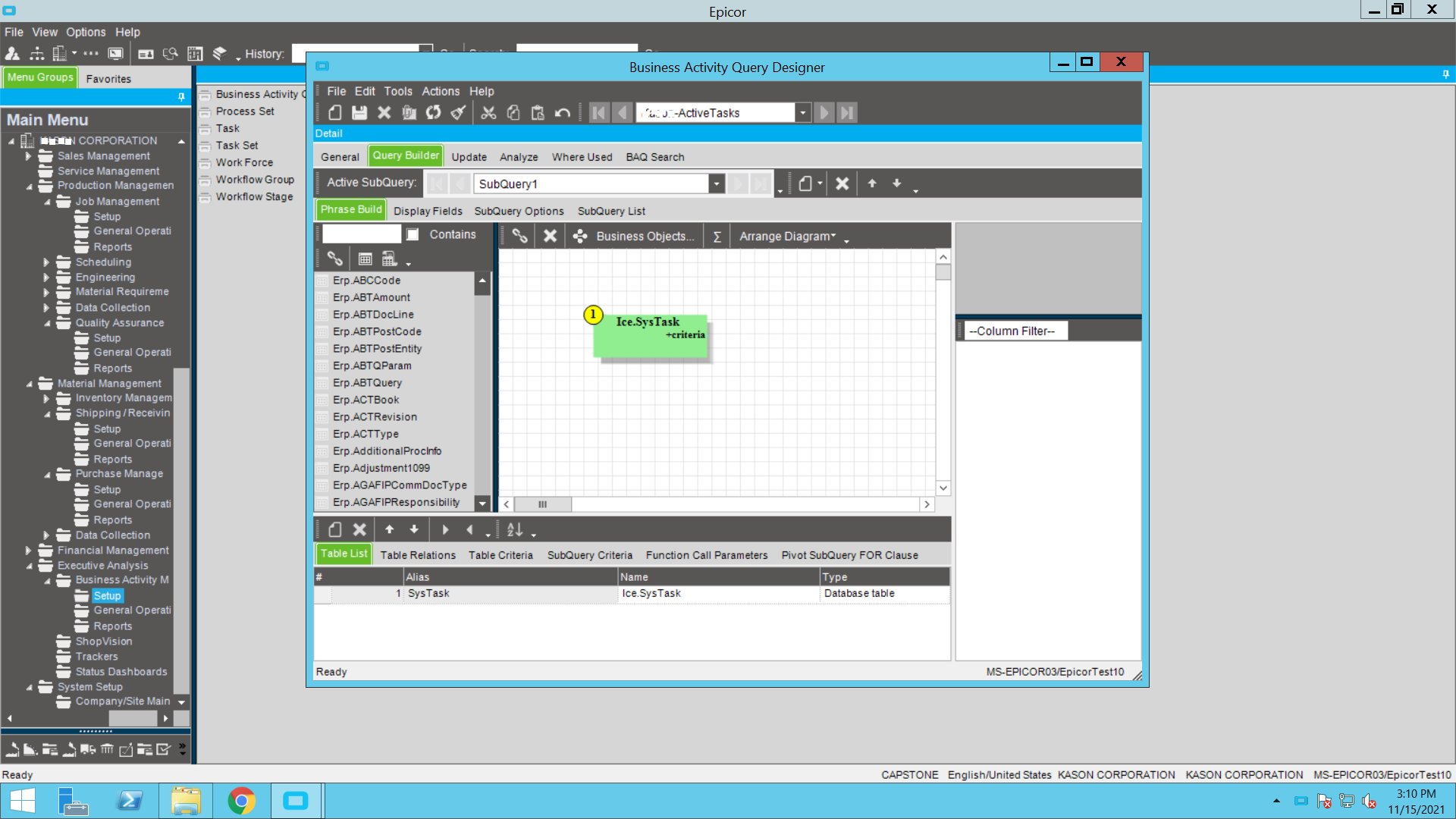Switch to the Analyze tab
1456x819 pixels.
(x=519, y=157)
